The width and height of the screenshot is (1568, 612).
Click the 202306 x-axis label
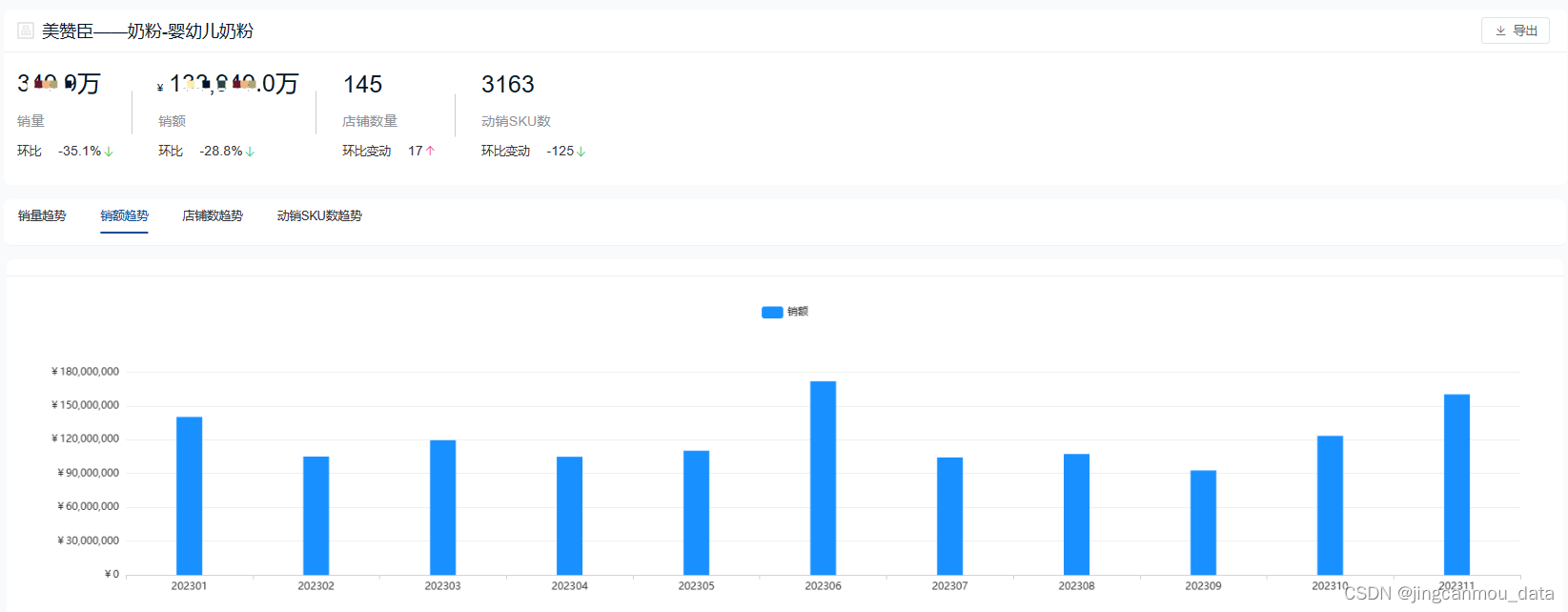pyautogui.click(x=823, y=586)
